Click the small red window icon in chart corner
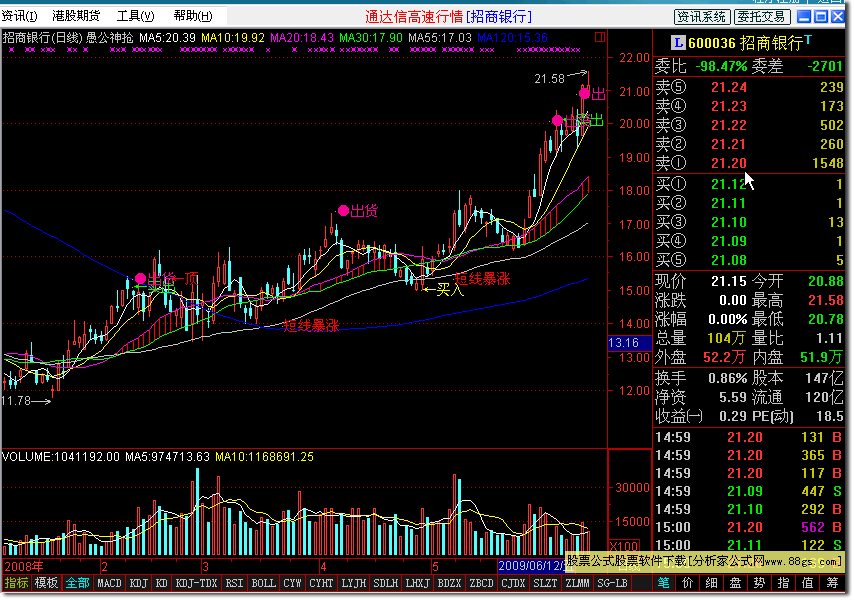The width and height of the screenshot is (855, 600). click(x=600, y=37)
